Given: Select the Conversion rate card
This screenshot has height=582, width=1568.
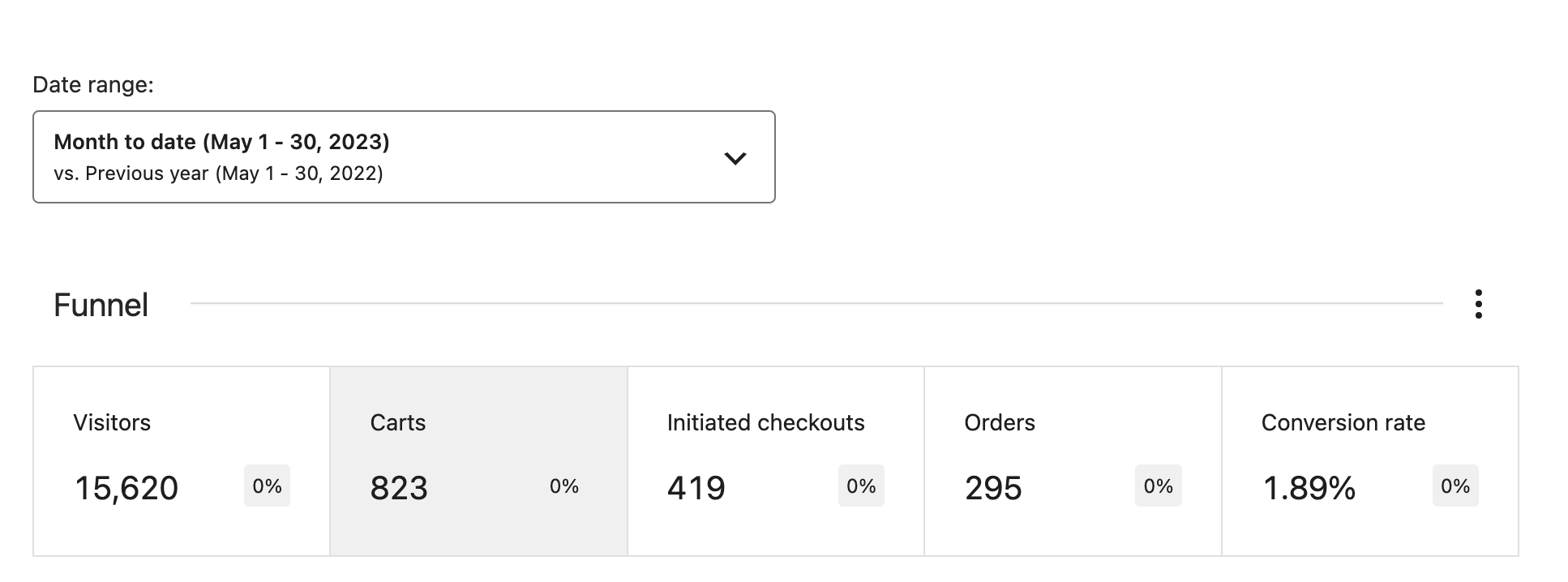Looking at the screenshot, I should tap(1370, 462).
